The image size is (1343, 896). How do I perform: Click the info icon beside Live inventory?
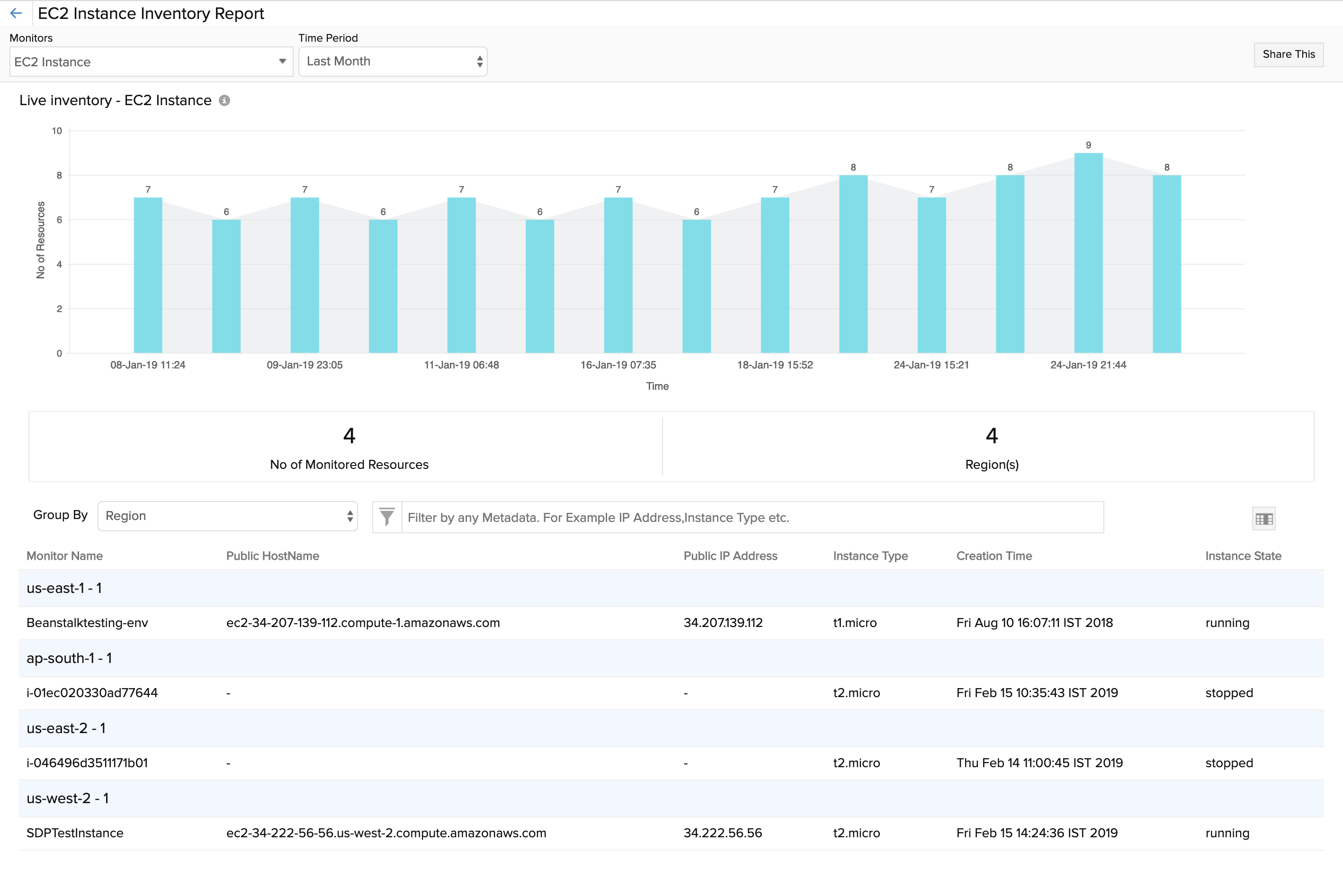click(224, 100)
